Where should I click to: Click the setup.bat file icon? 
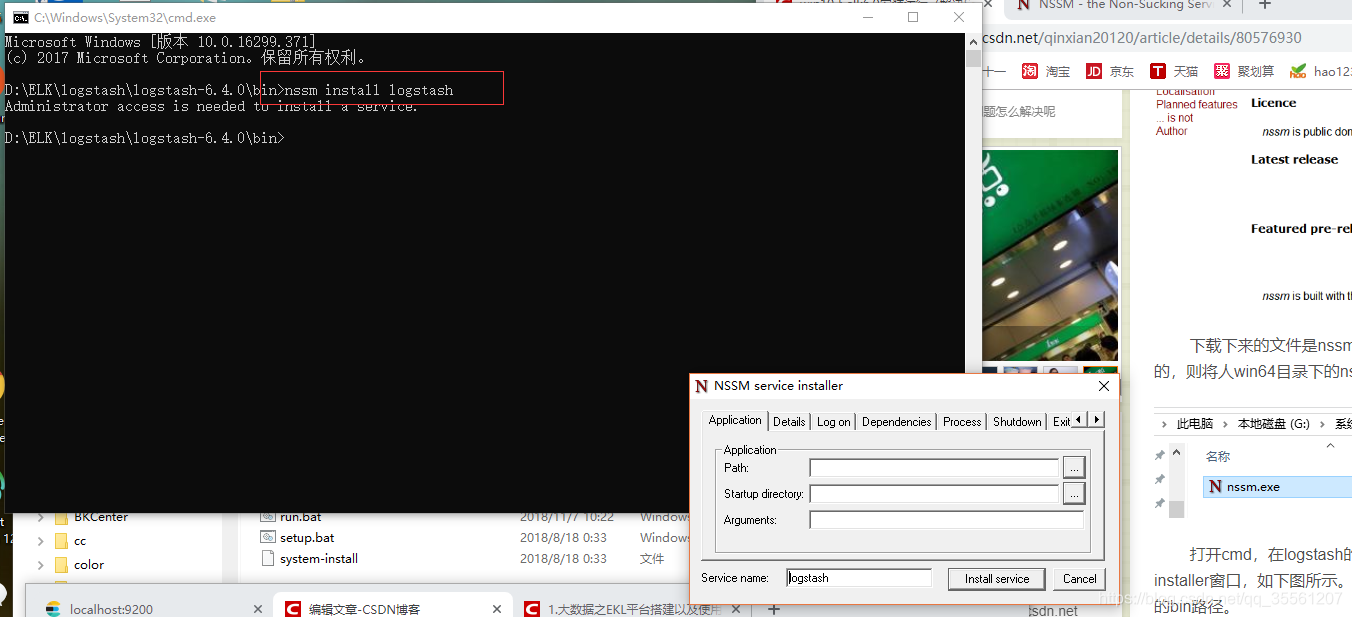[x=267, y=538]
